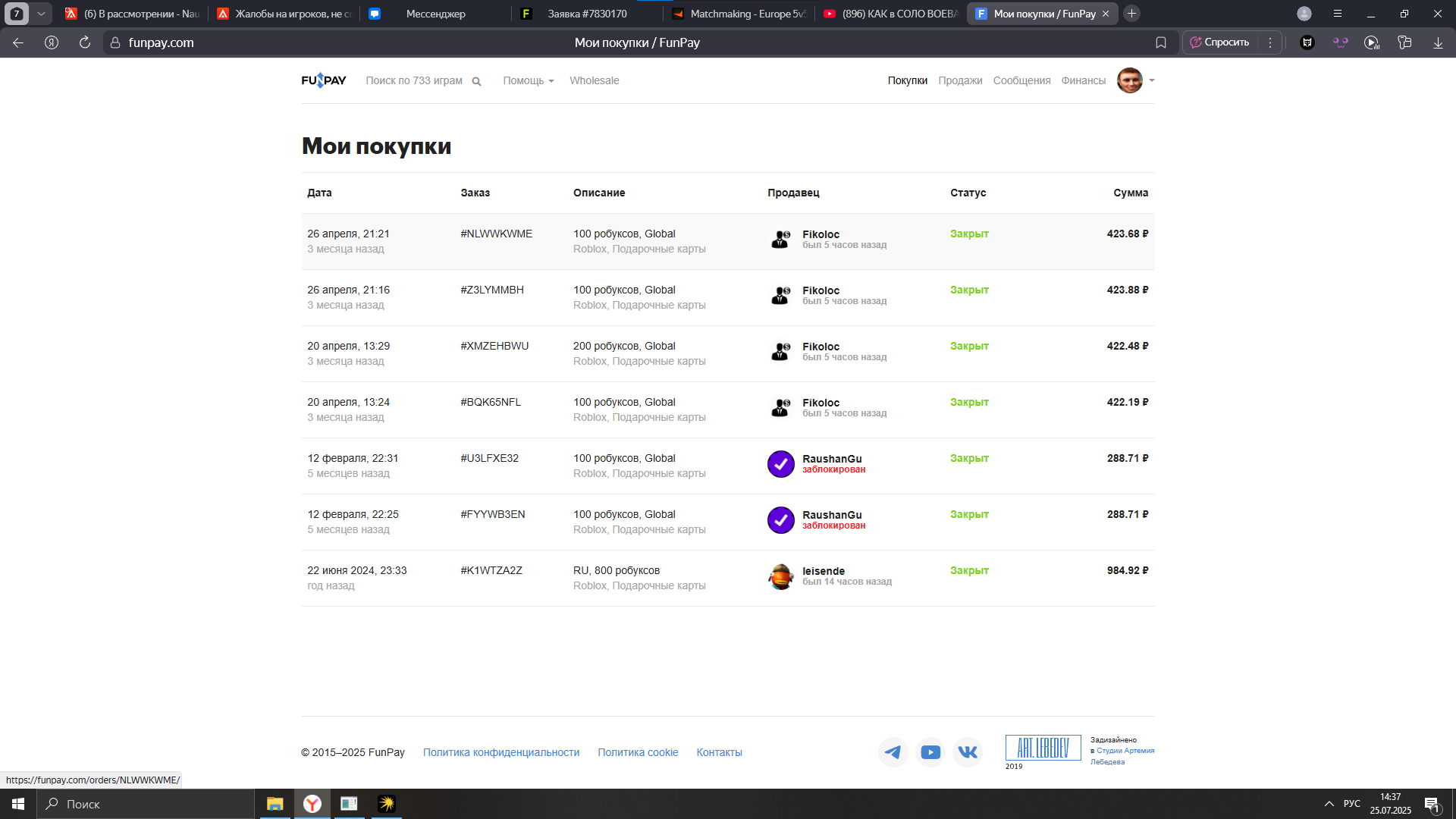Switch to the Заявка #7830170 tab
The height and width of the screenshot is (819, 1456).
click(x=586, y=14)
